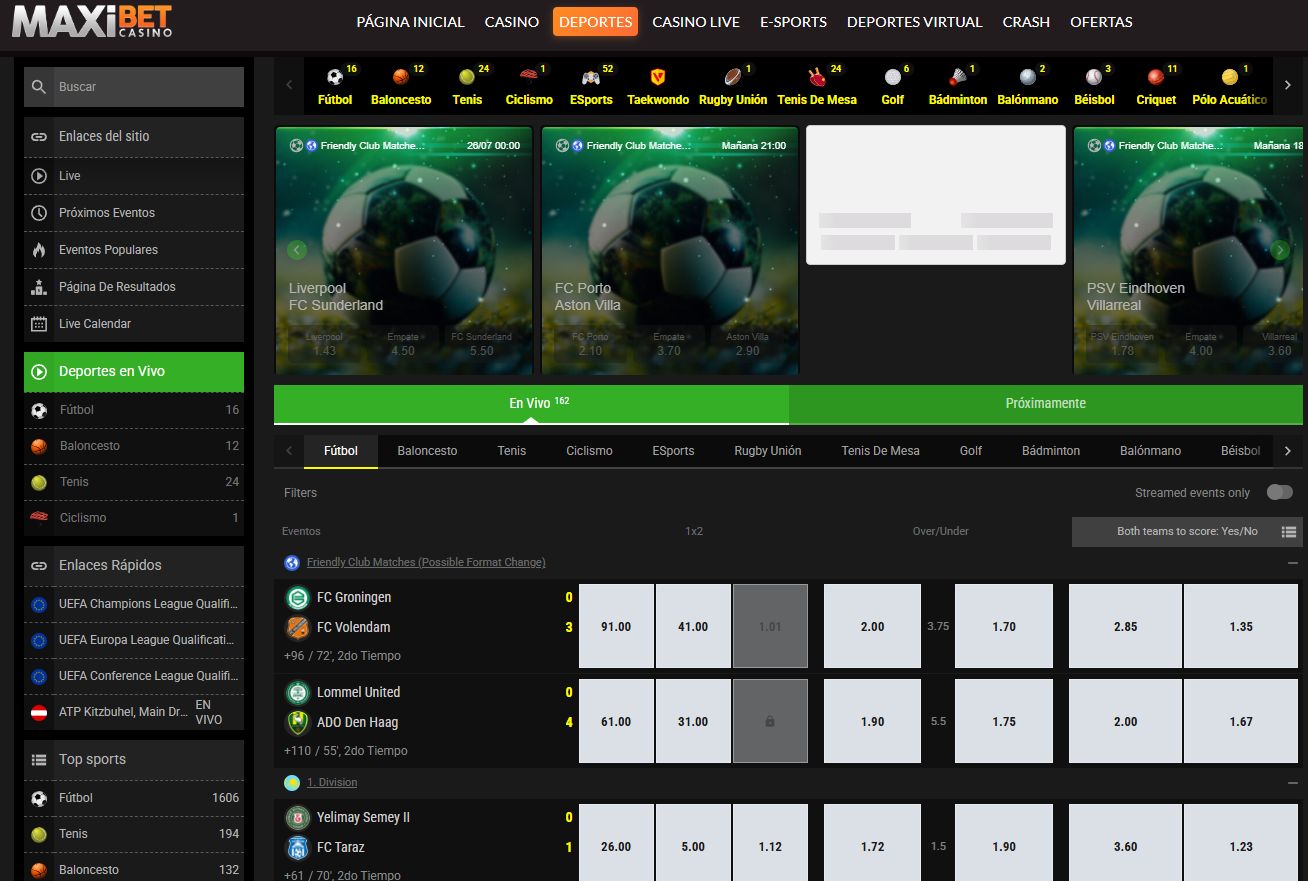Image resolution: width=1308 pixels, height=881 pixels.
Task: Select the Bádminton shuttlecock icon
Action: pyautogui.click(x=957, y=77)
